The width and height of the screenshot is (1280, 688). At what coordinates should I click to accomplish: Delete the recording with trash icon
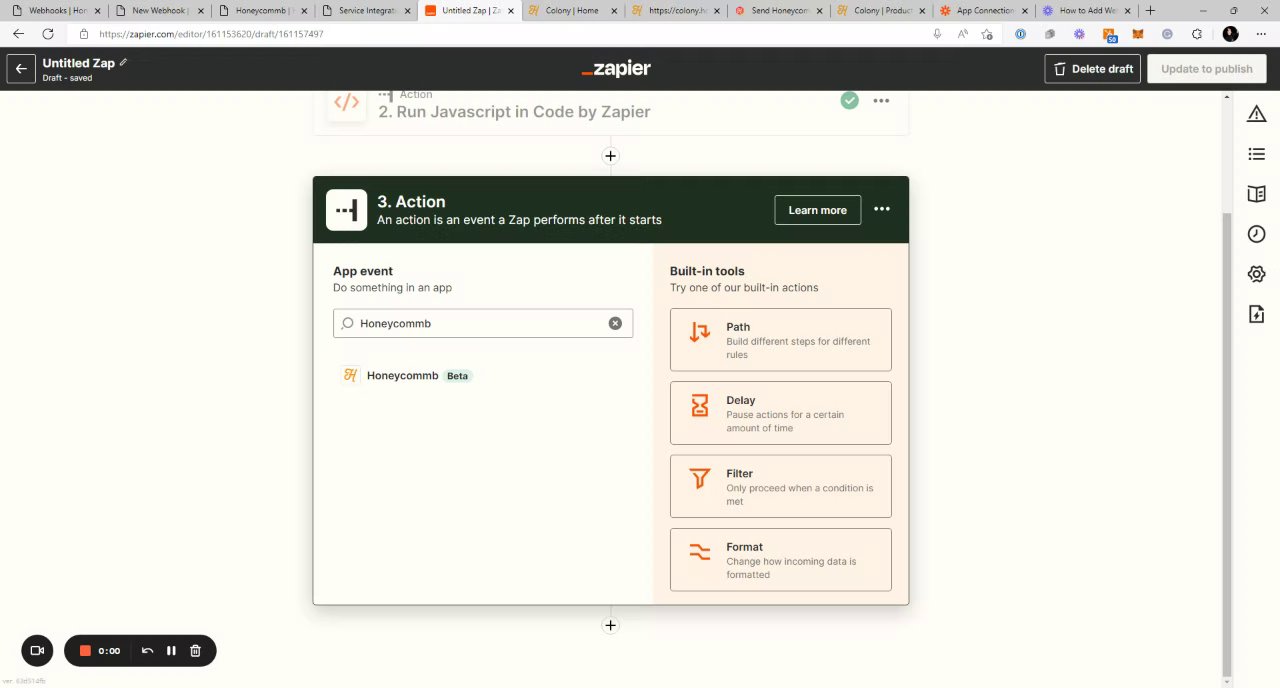195,651
